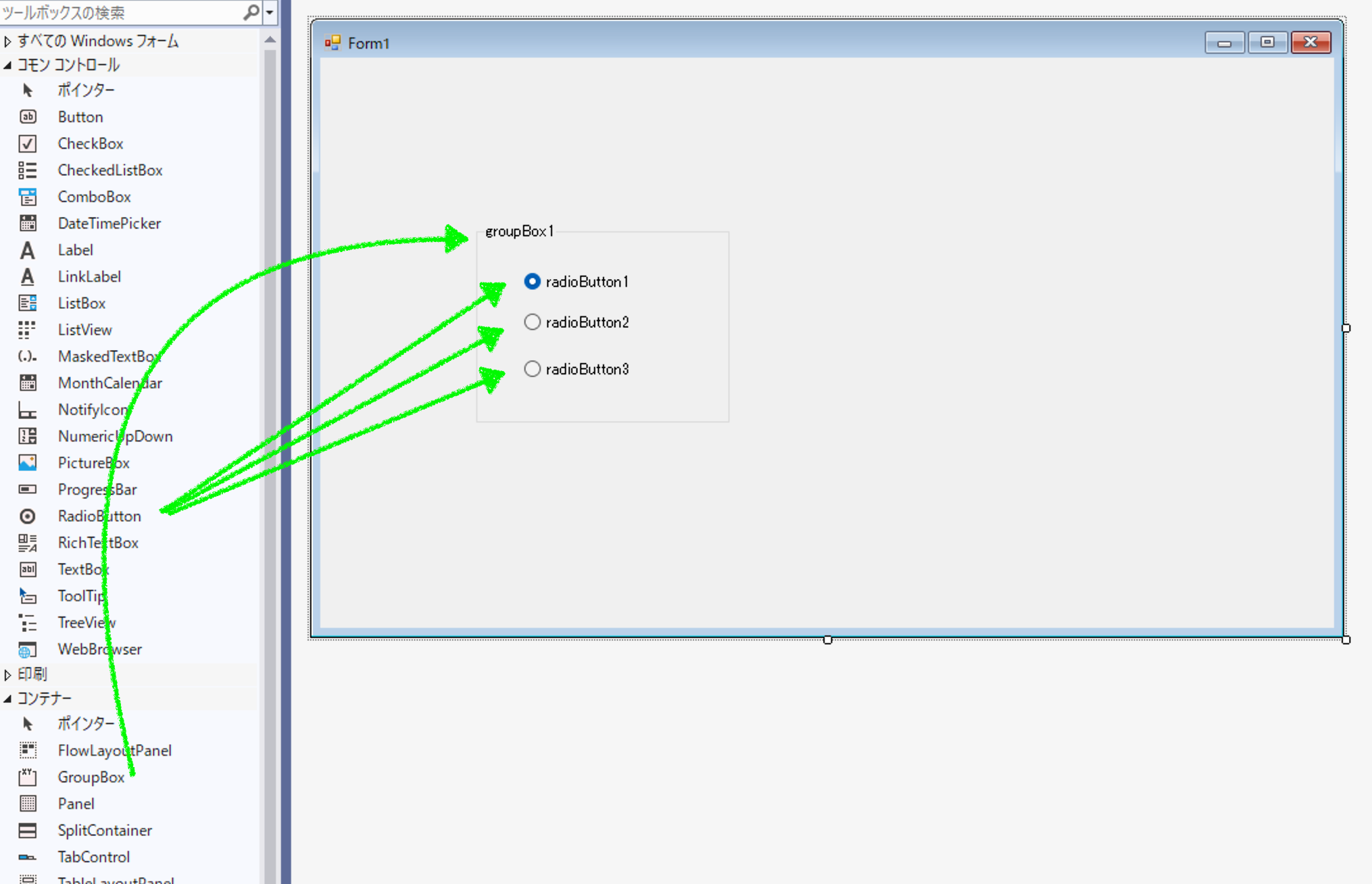
Task: Select the DateTimePicker calendar icon
Action: (x=28, y=223)
